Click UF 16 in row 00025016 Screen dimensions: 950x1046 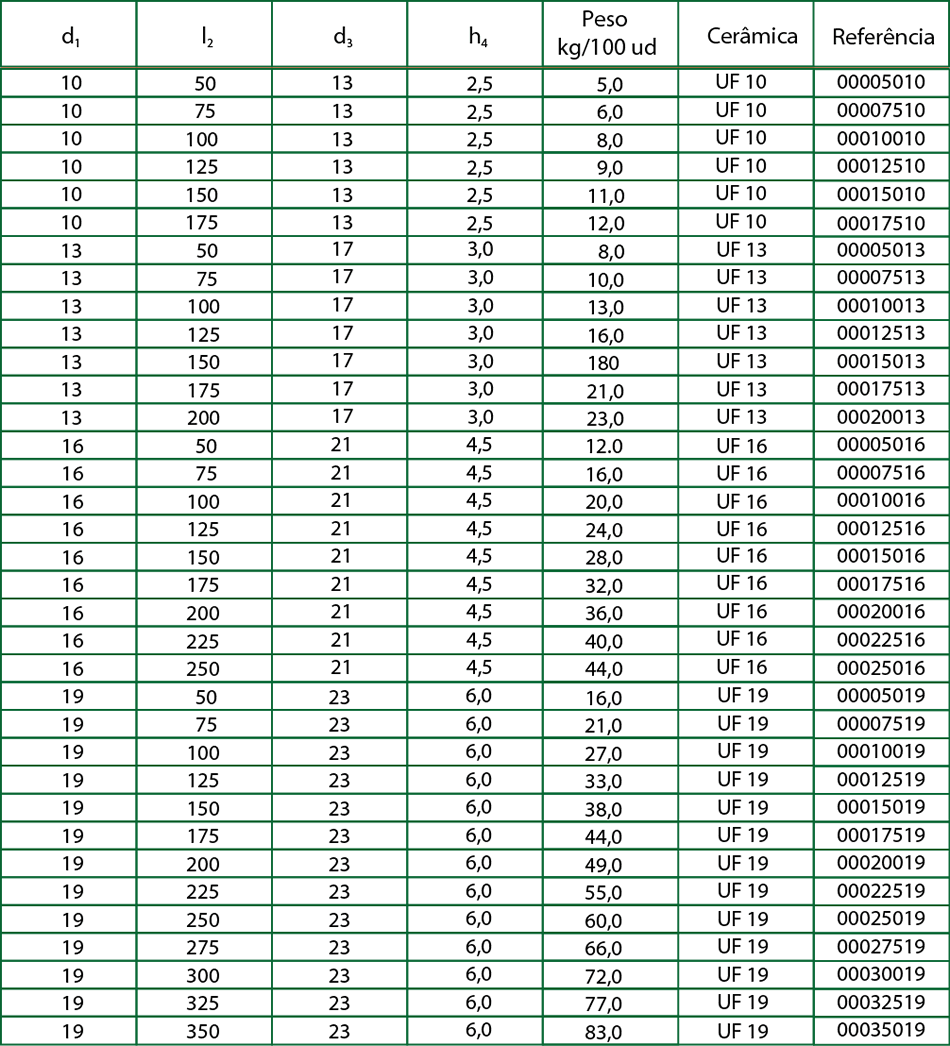coord(742,667)
